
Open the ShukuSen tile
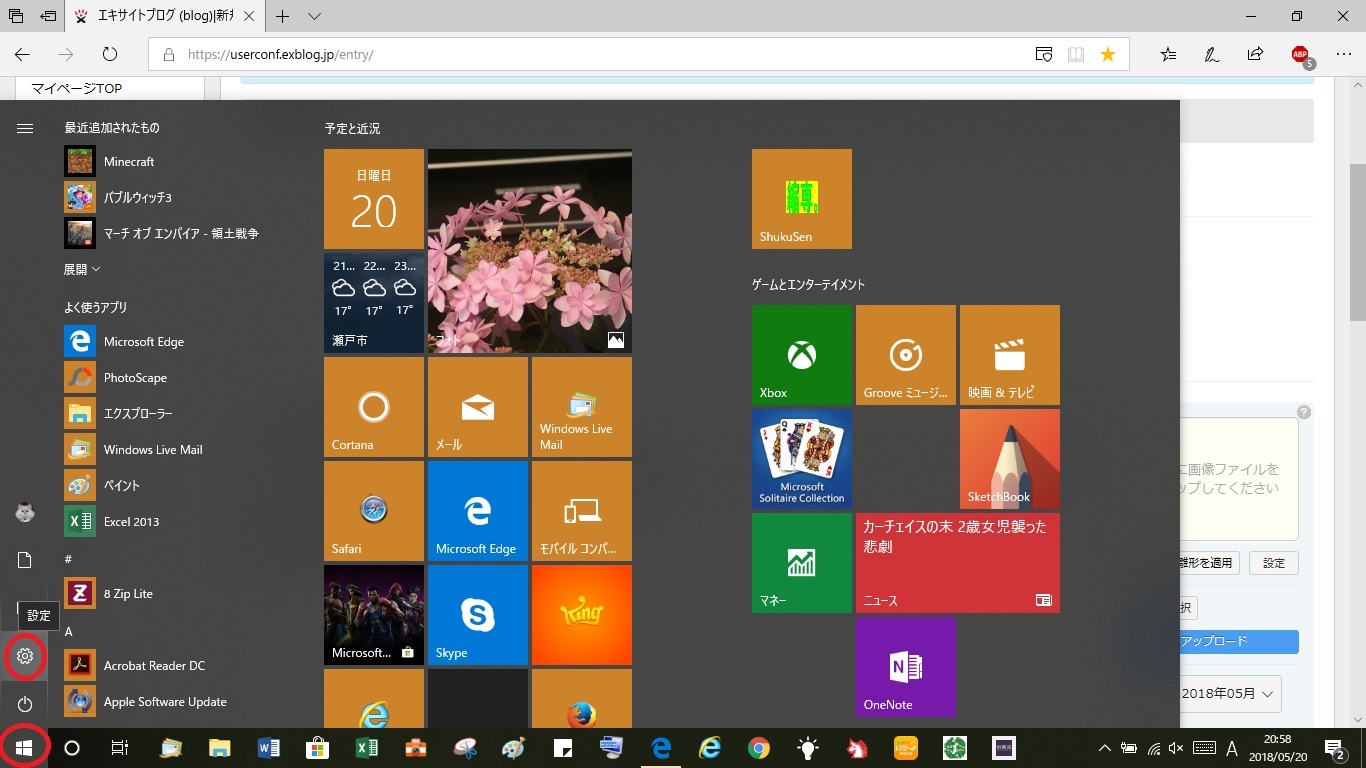point(802,199)
